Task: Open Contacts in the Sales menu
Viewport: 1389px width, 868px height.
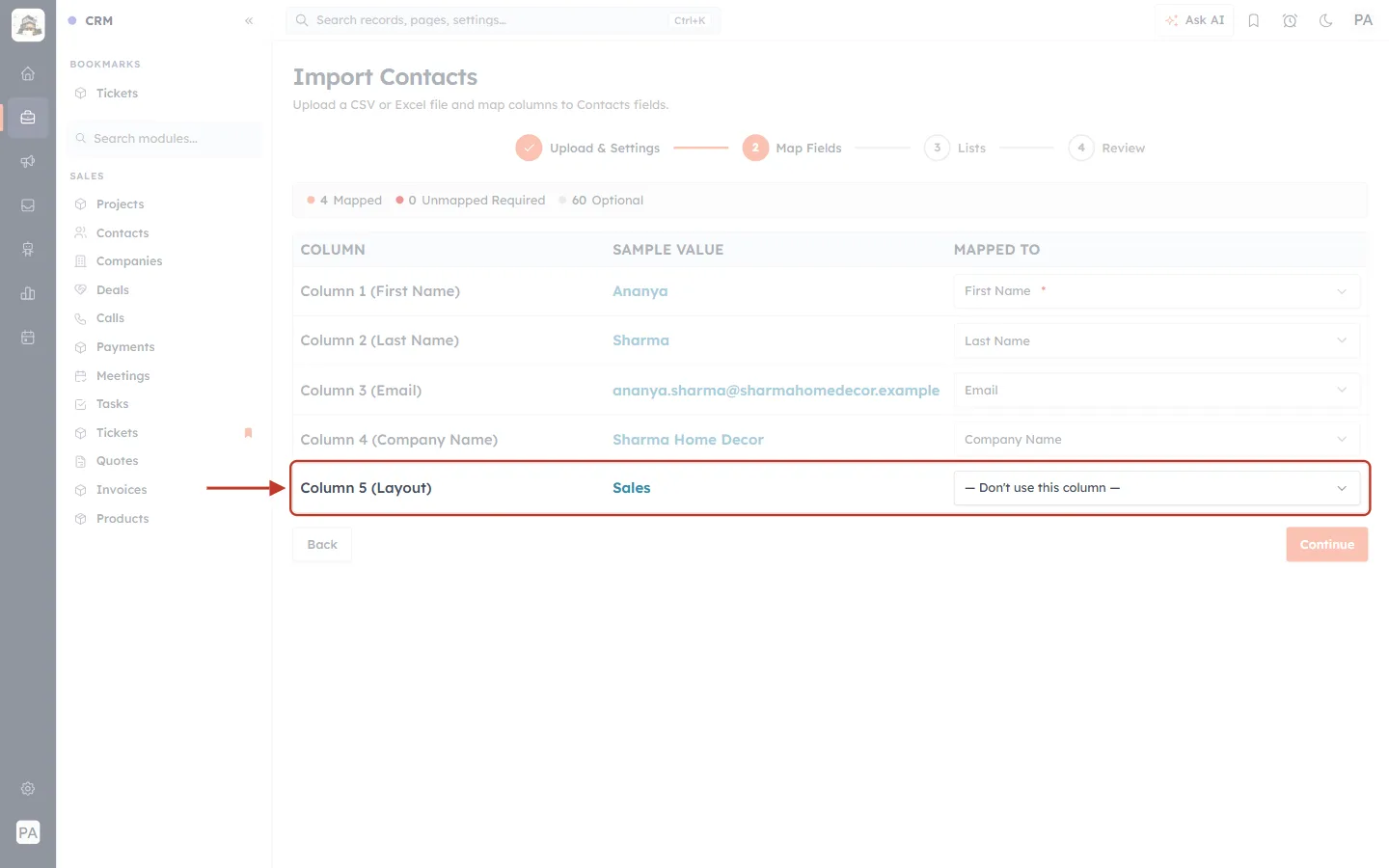Action: tap(123, 233)
